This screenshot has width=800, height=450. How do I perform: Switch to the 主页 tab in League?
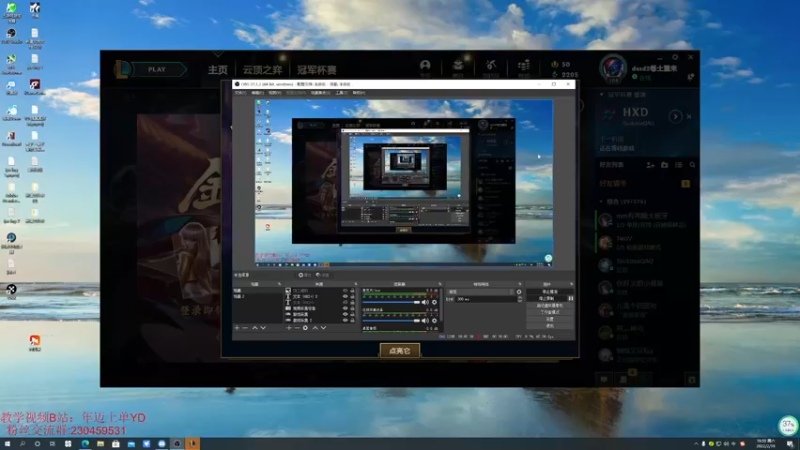point(218,70)
